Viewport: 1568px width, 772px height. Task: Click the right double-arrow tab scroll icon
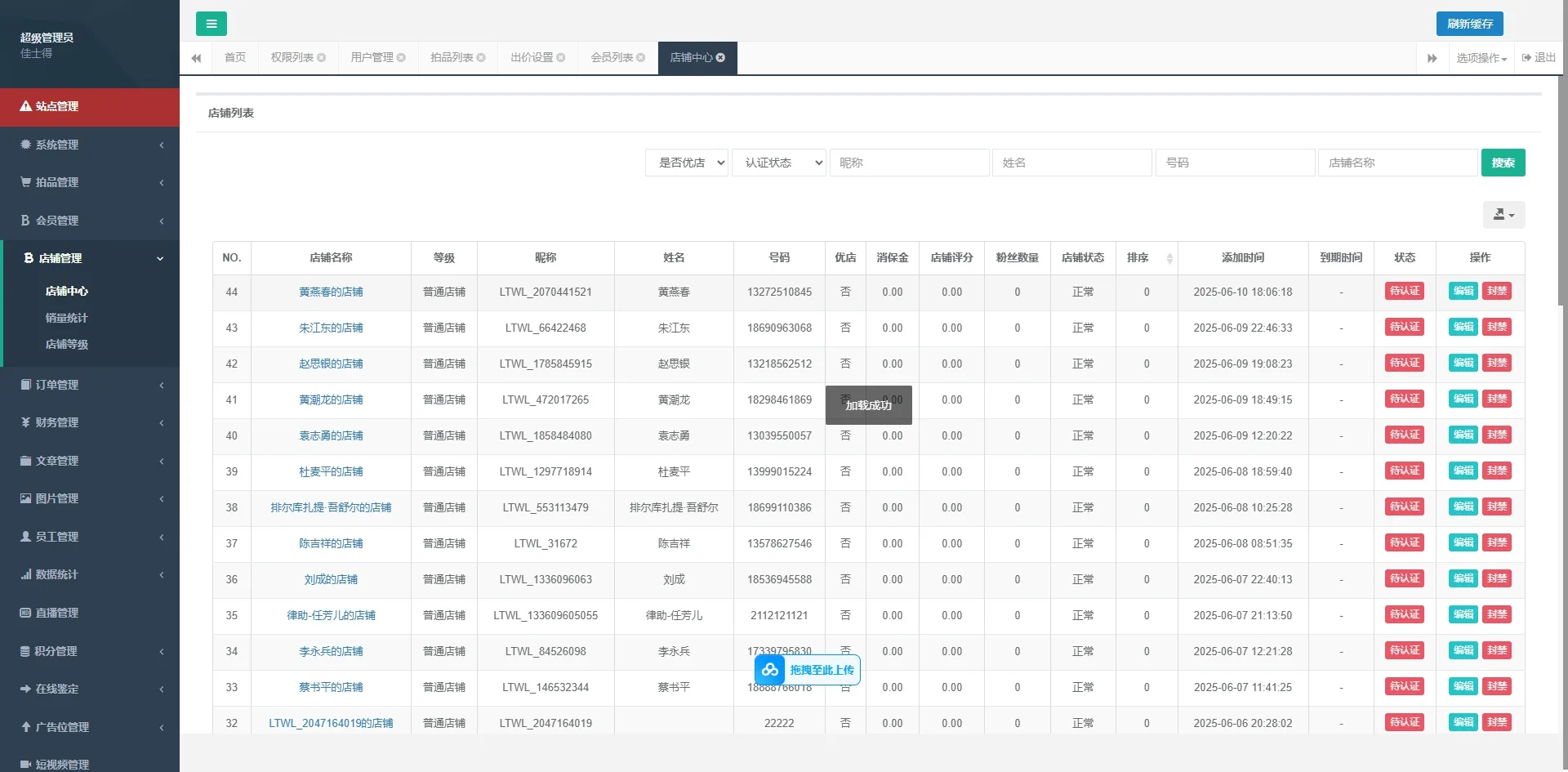(x=1432, y=58)
